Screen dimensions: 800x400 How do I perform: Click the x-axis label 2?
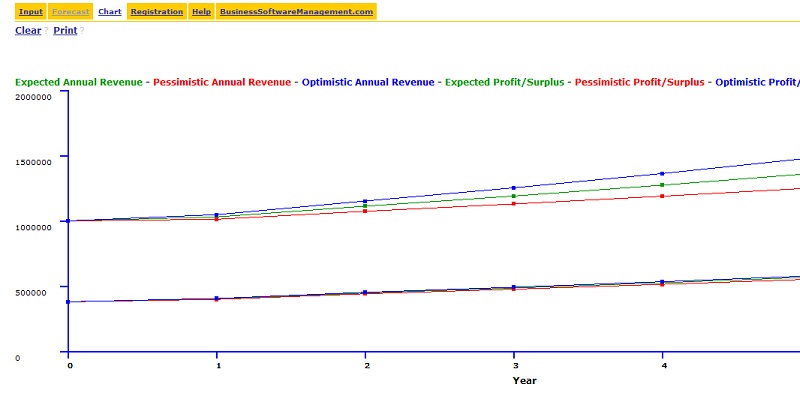point(367,365)
